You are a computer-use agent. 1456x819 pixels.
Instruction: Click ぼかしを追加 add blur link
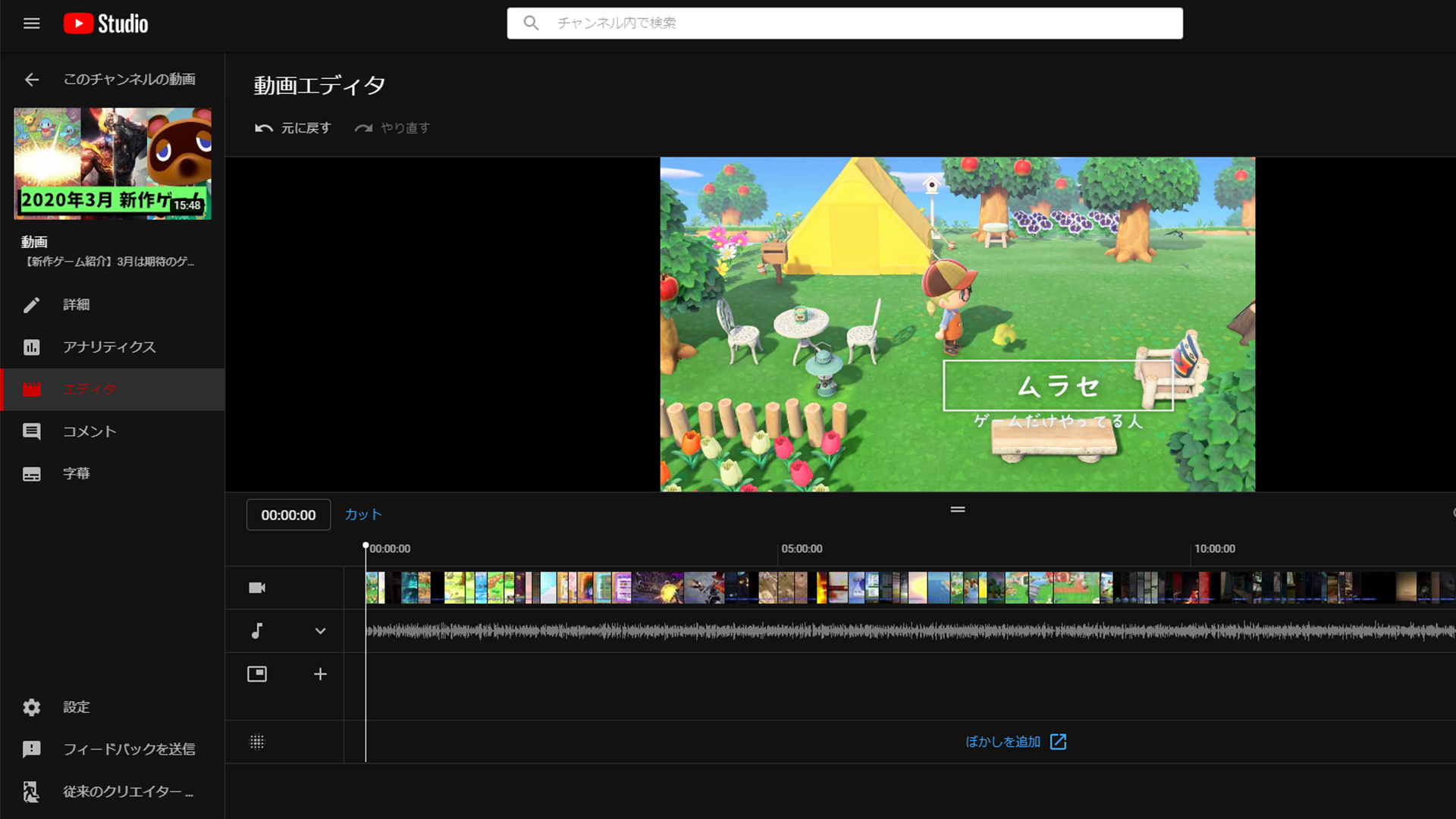point(1003,742)
